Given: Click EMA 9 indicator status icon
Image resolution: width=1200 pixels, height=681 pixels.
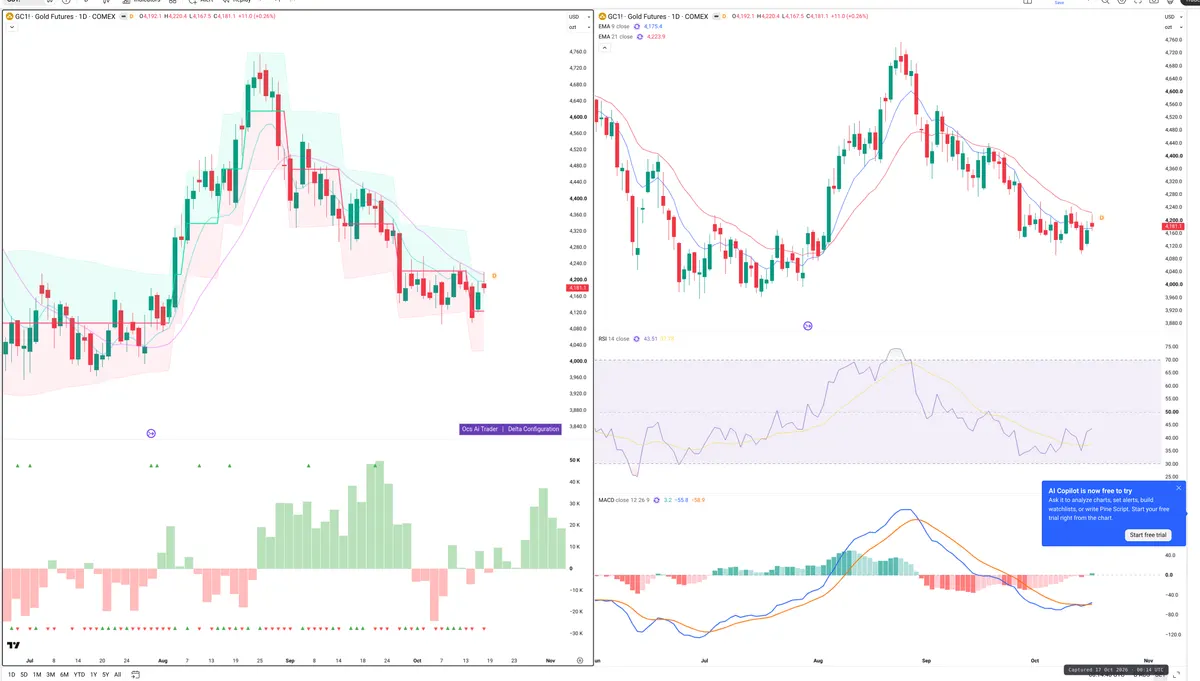Looking at the screenshot, I should click(637, 27).
